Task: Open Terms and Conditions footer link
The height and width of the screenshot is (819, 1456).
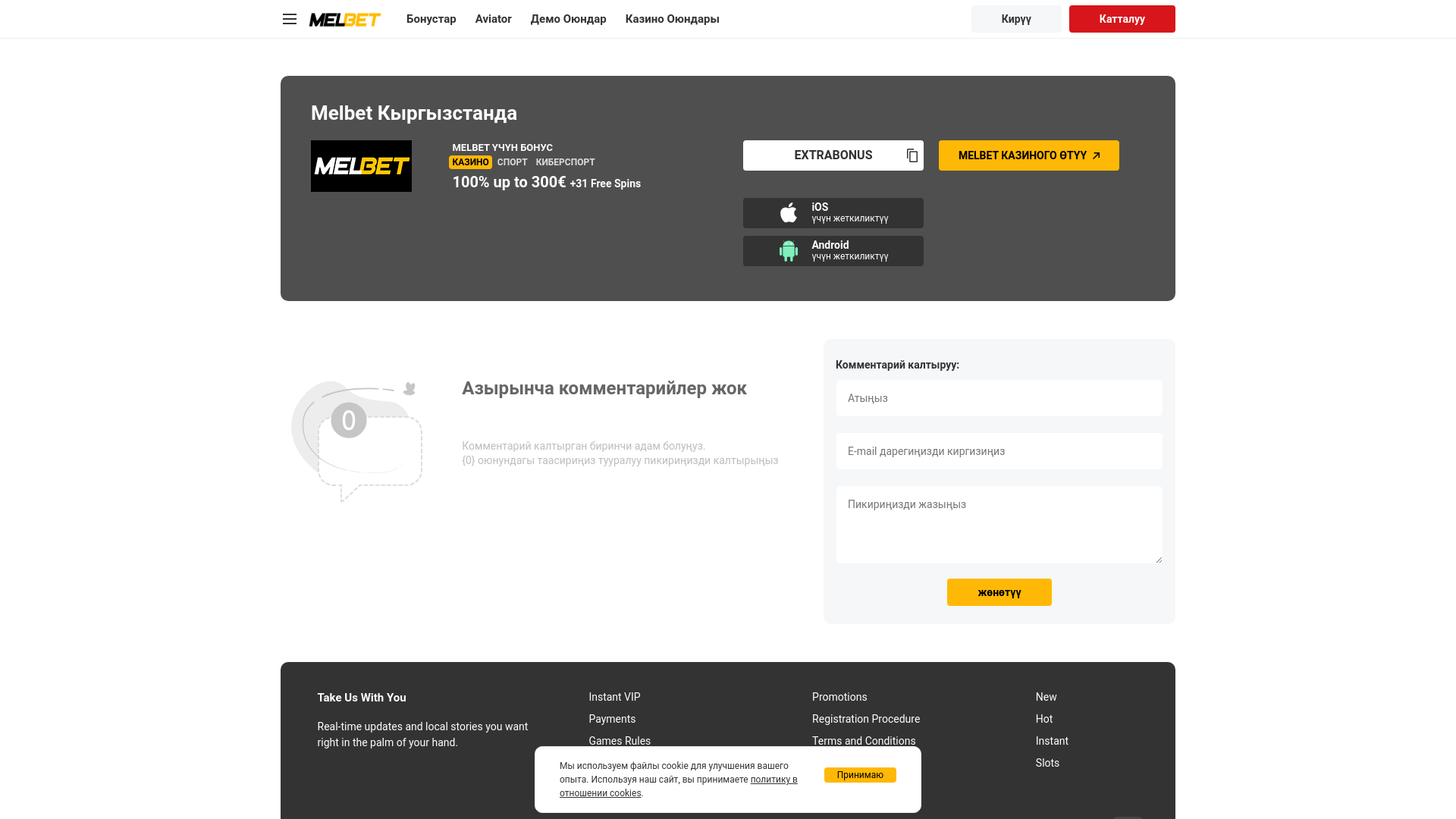Action: (864, 741)
